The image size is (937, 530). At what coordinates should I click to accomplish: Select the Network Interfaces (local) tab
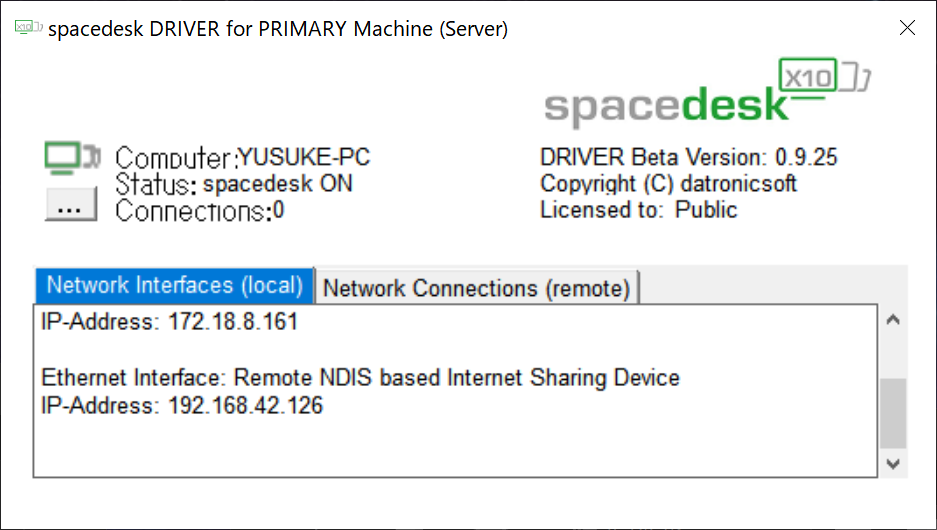point(174,286)
